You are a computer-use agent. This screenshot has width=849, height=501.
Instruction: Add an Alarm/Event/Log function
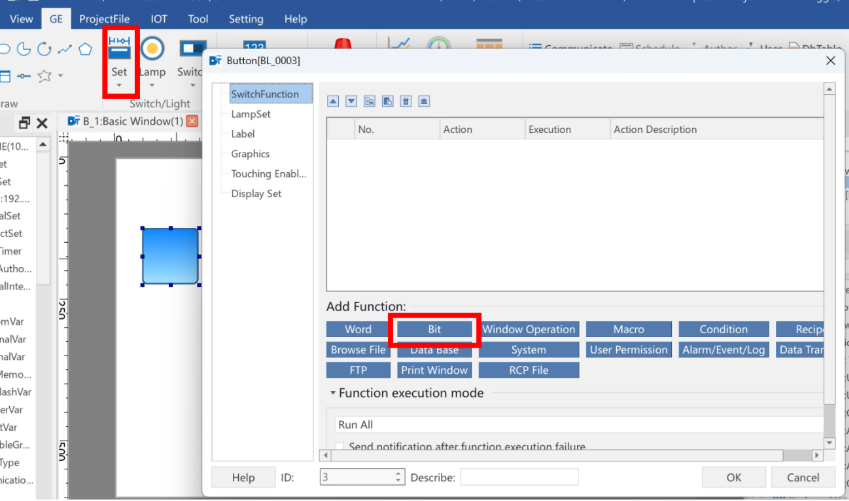(723, 350)
